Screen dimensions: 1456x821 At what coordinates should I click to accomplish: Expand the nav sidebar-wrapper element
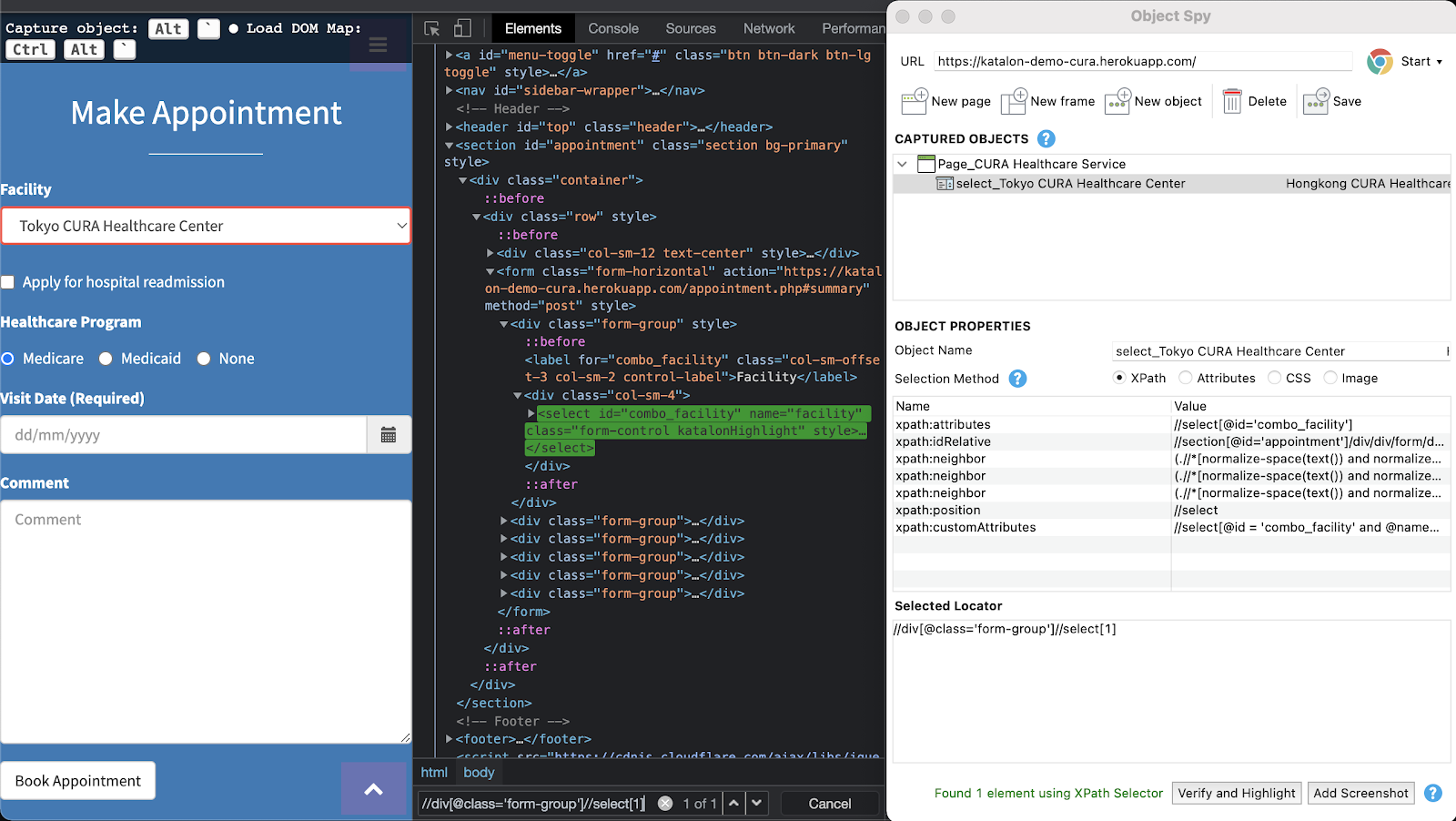tap(450, 90)
